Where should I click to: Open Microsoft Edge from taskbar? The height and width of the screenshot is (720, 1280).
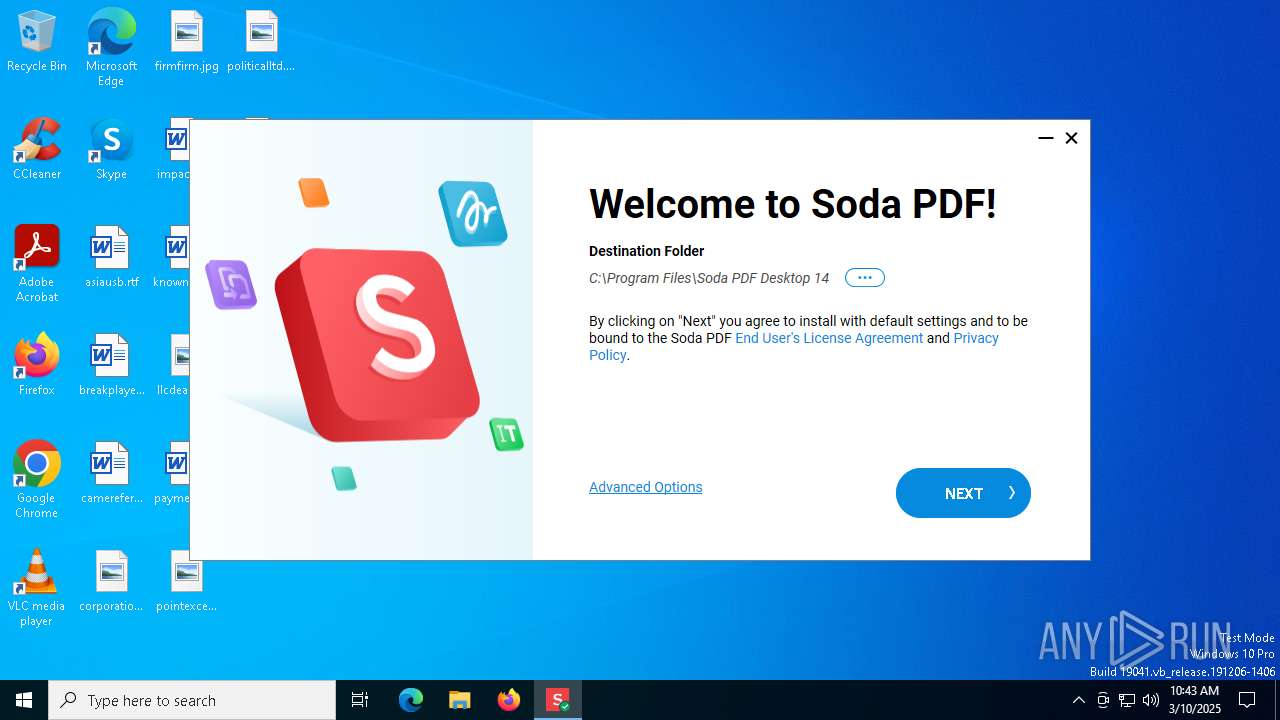click(411, 700)
